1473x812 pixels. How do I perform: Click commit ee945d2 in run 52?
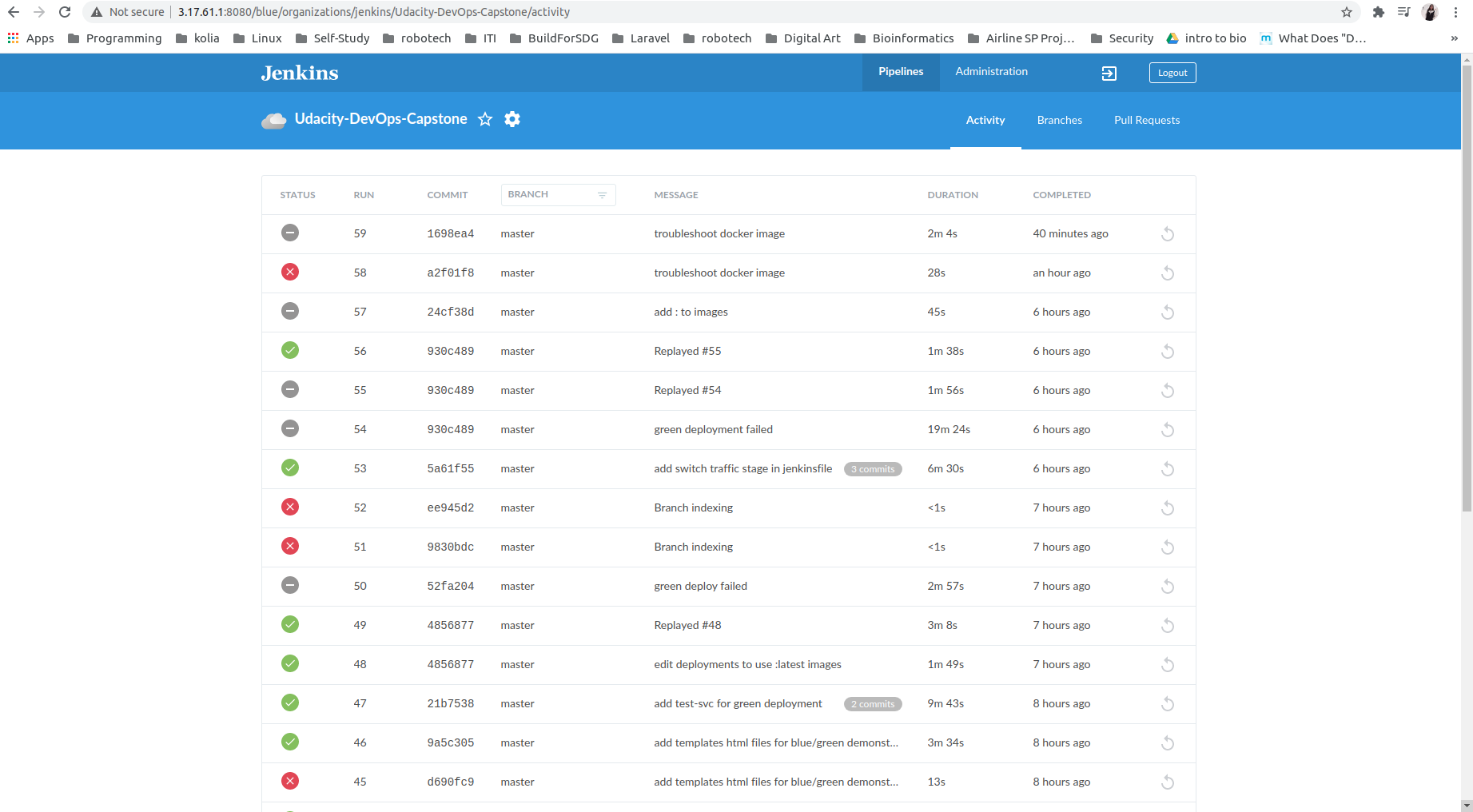451,508
